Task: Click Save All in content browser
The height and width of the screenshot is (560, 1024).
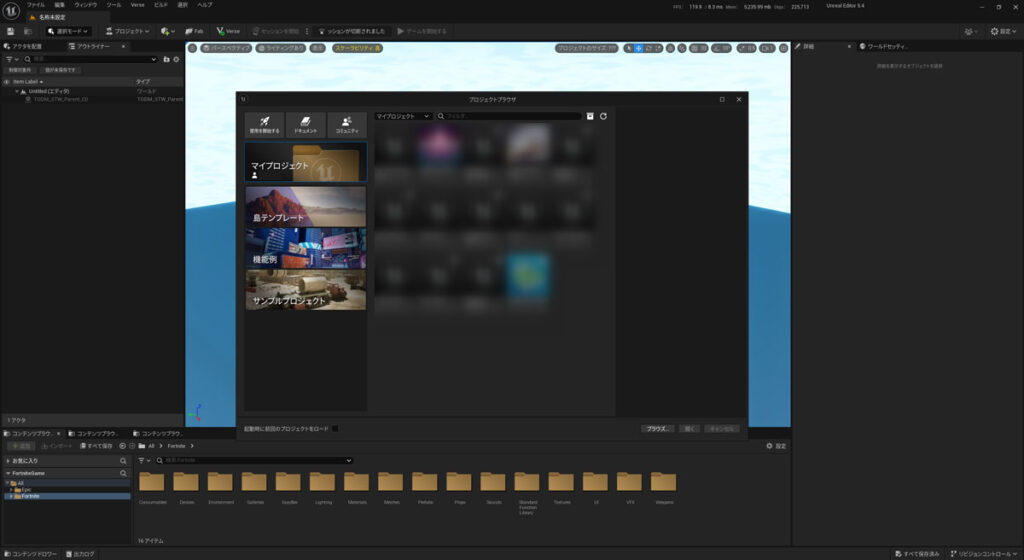Action: [x=97, y=446]
